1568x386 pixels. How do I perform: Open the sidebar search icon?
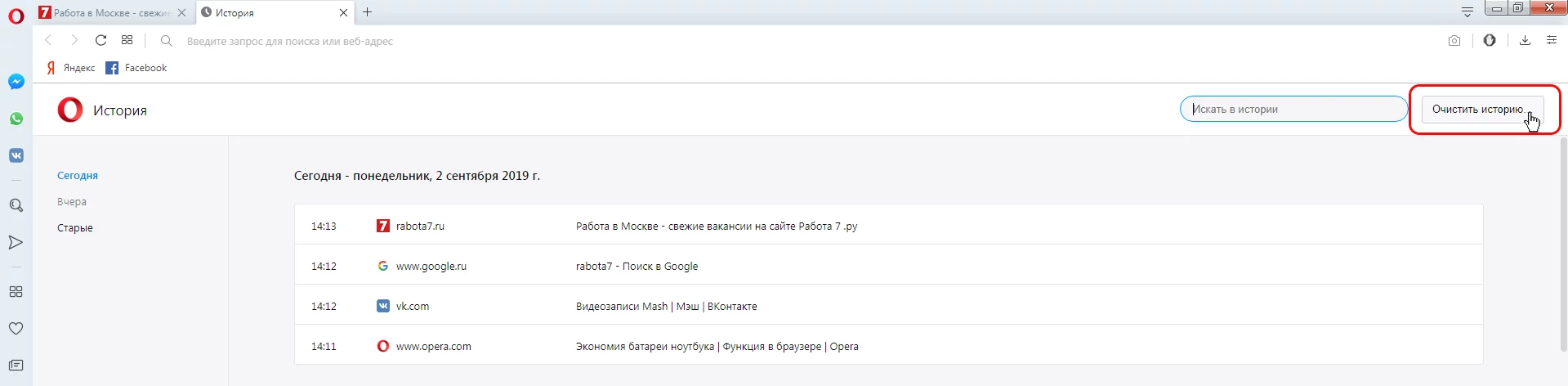coord(16,205)
